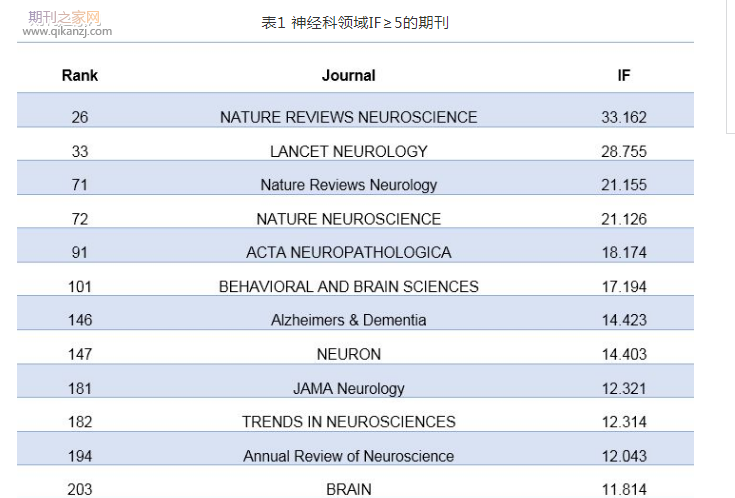Screen dimensions: 735x498
Task: Select the IF column header
Action: coord(624,75)
